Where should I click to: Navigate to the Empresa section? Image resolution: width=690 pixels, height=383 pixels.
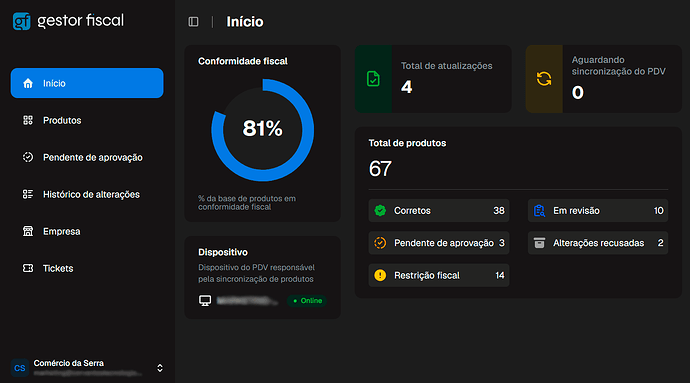pos(87,231)
